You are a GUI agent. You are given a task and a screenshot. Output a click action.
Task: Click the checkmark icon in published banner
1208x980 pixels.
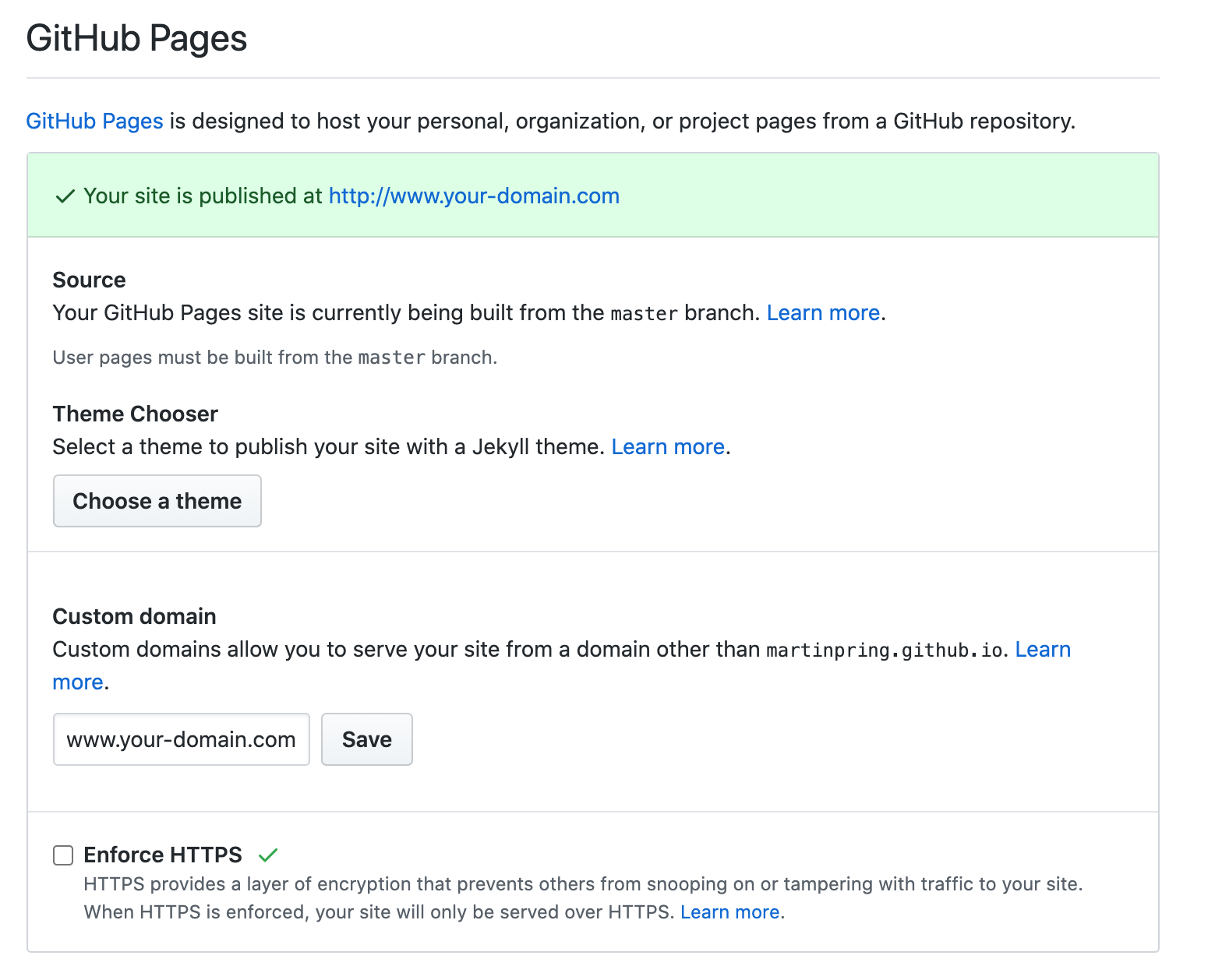point(65,196)
